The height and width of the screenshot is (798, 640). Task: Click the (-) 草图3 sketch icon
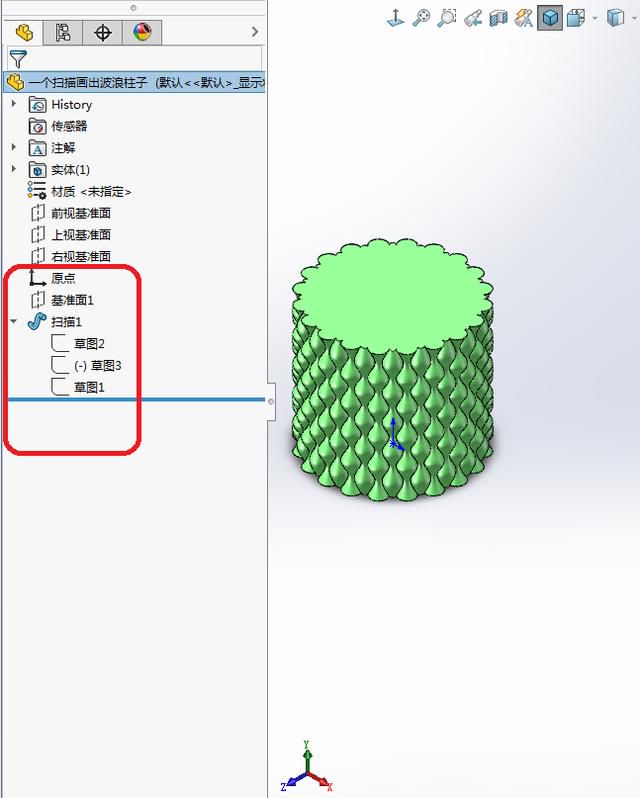pos(60,365)
